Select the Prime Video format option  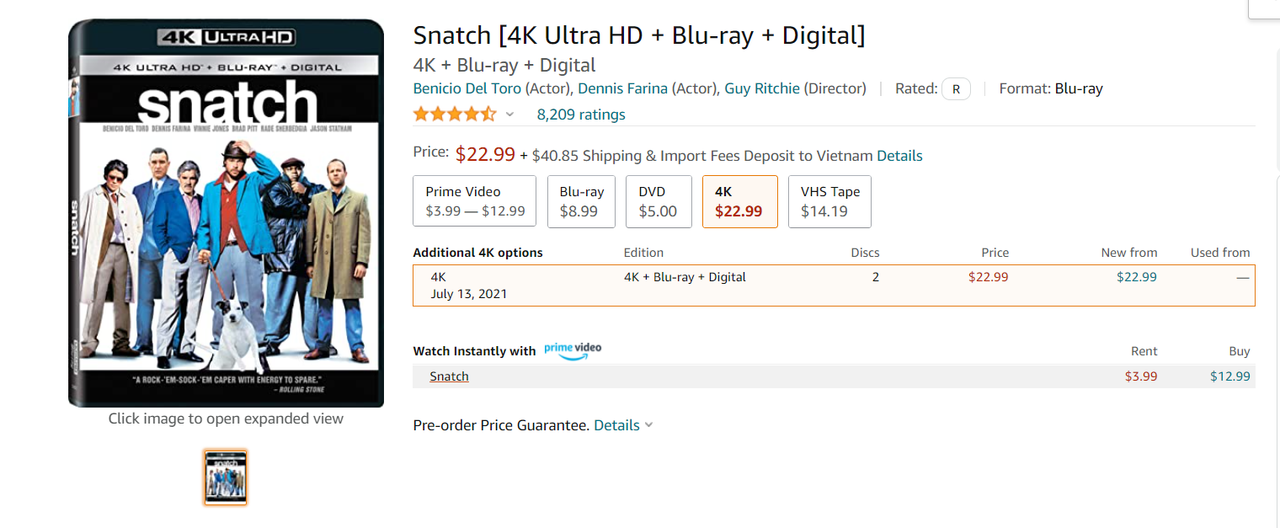coord(475,201)
